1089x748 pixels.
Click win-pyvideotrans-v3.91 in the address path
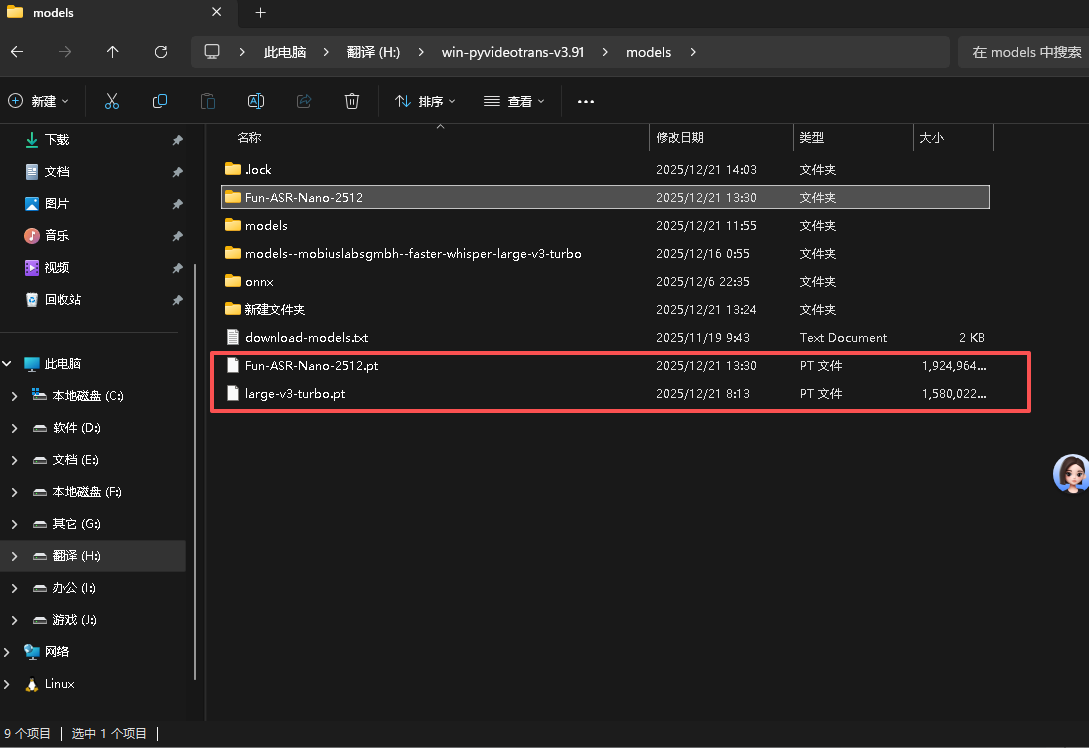click(512, 52)
